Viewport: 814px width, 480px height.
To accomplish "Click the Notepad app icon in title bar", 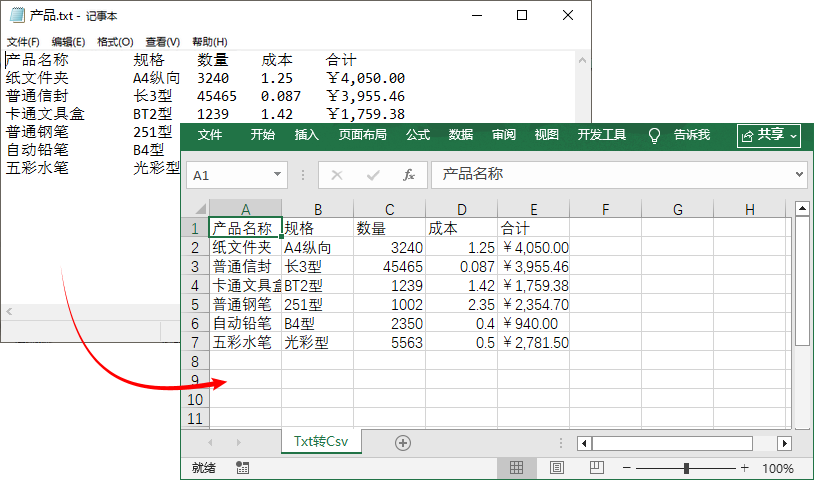I will [x=17, y=15].
